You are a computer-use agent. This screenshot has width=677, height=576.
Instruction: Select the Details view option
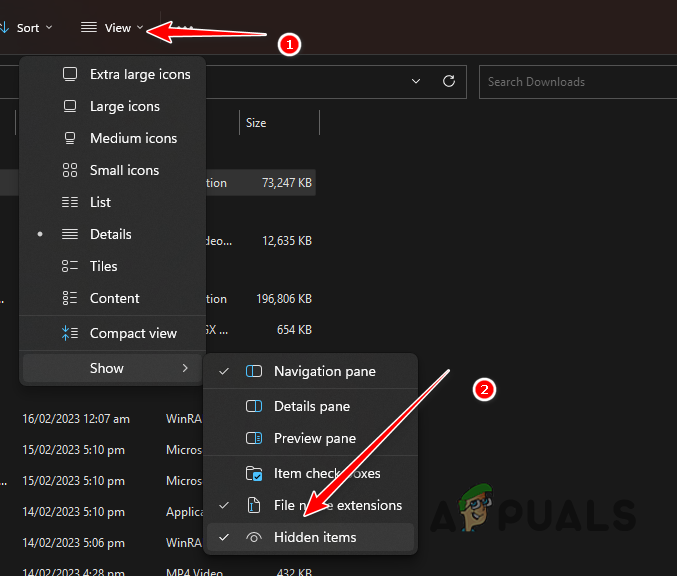click(112, 234)
